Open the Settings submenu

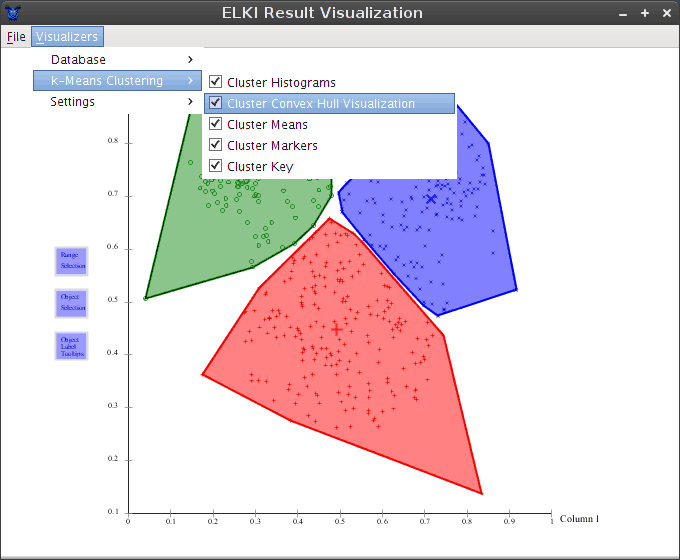[118, 102]
